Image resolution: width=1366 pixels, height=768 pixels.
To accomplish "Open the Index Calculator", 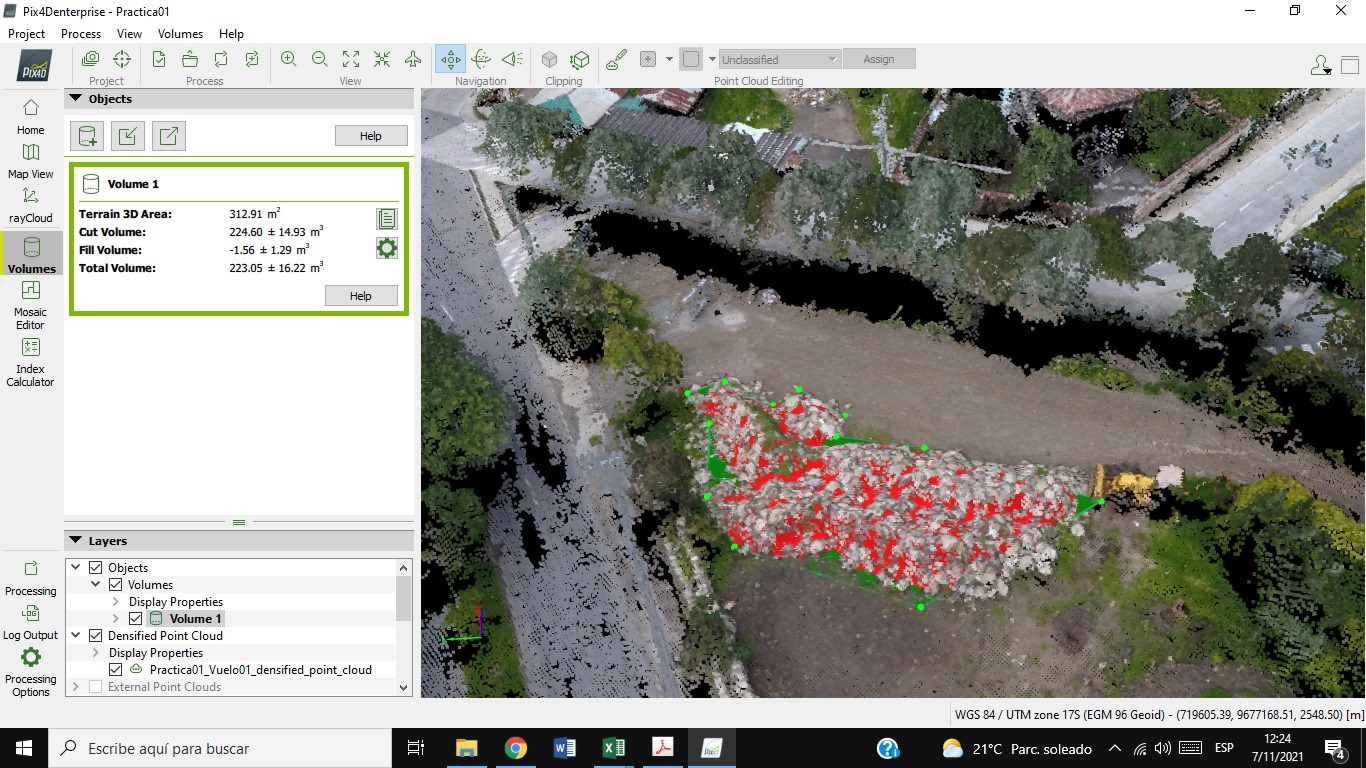I will [31, 361].
